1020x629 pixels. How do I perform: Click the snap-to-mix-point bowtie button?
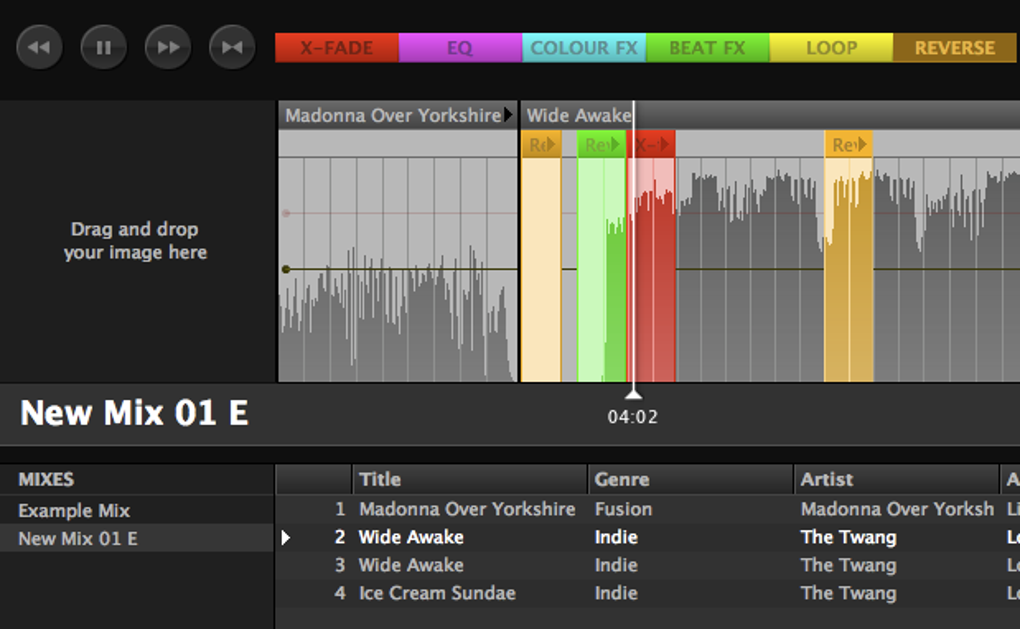(x=232, y=47)
